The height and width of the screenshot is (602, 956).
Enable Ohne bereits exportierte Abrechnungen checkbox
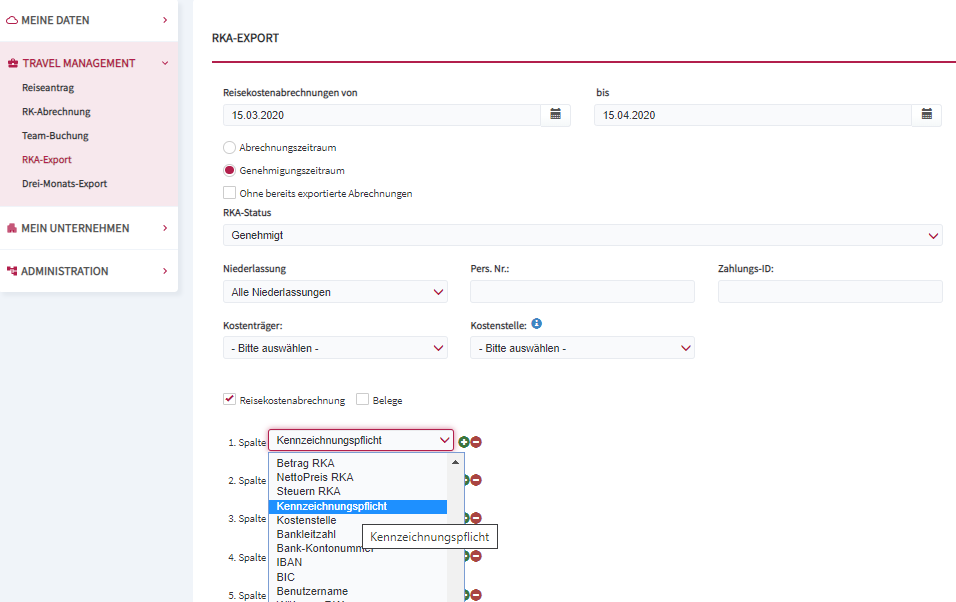coord(229,193)
